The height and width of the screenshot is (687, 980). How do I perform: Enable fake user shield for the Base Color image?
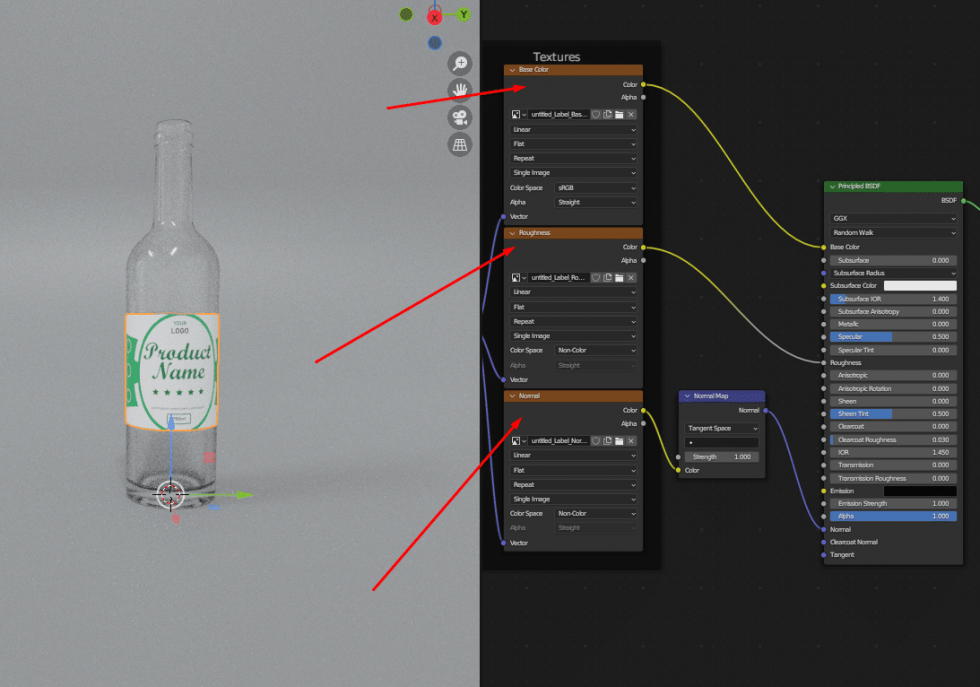596,114
